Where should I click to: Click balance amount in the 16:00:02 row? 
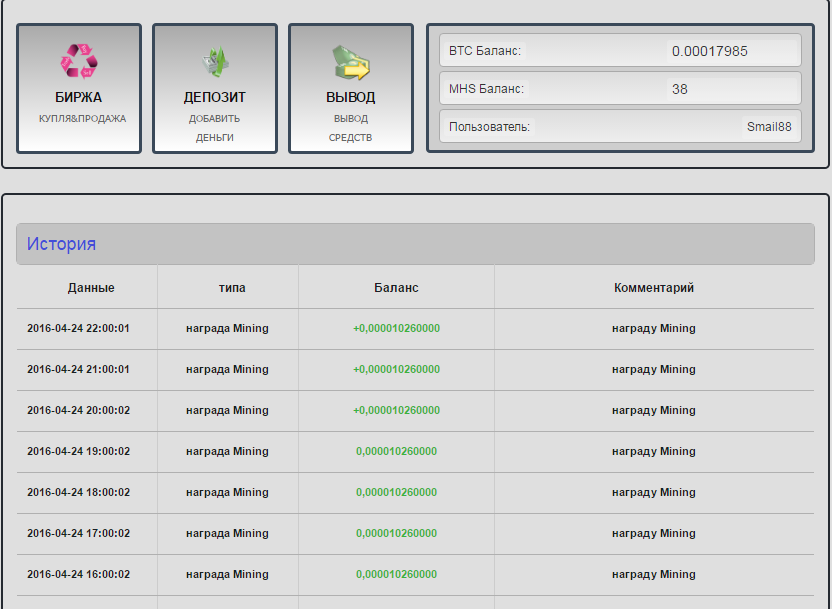point(396,575)
